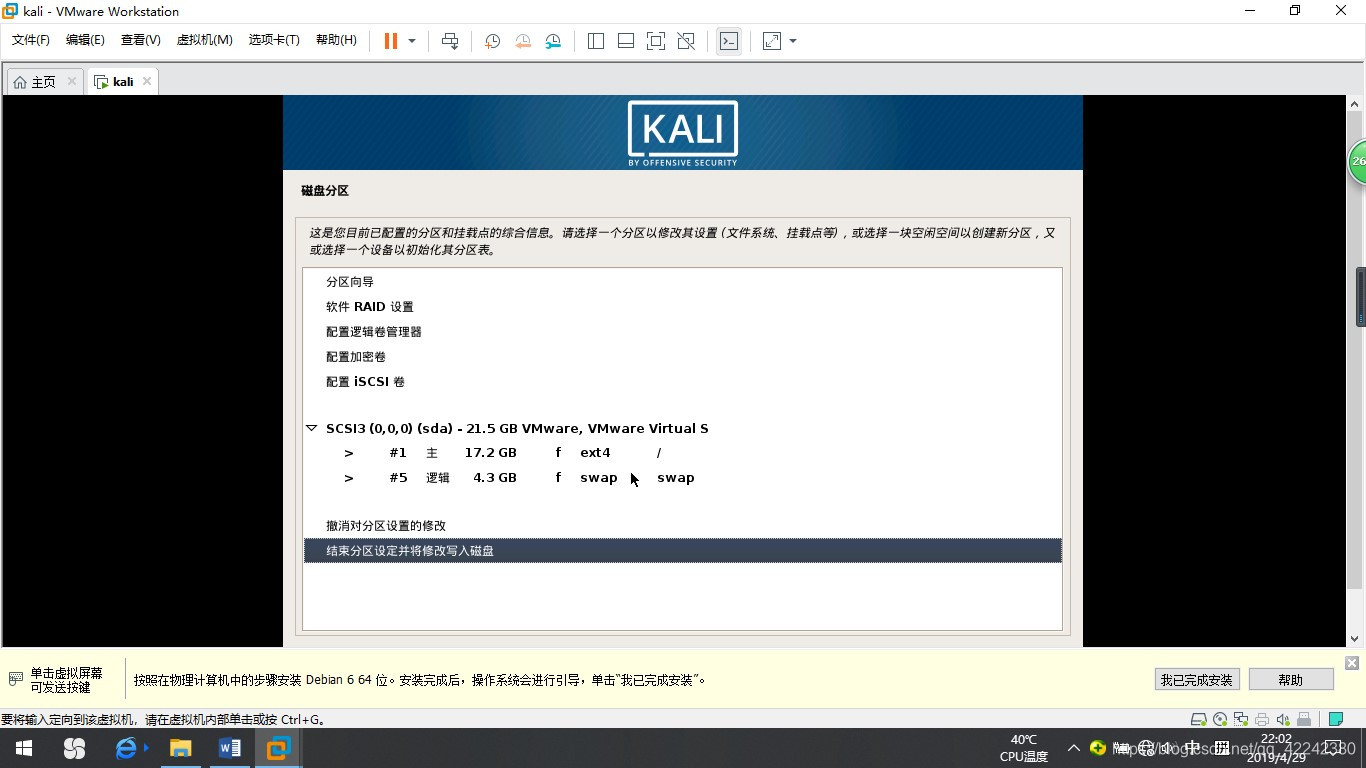
Task: Click the 我已完成安装 button
Action: 1197,680
